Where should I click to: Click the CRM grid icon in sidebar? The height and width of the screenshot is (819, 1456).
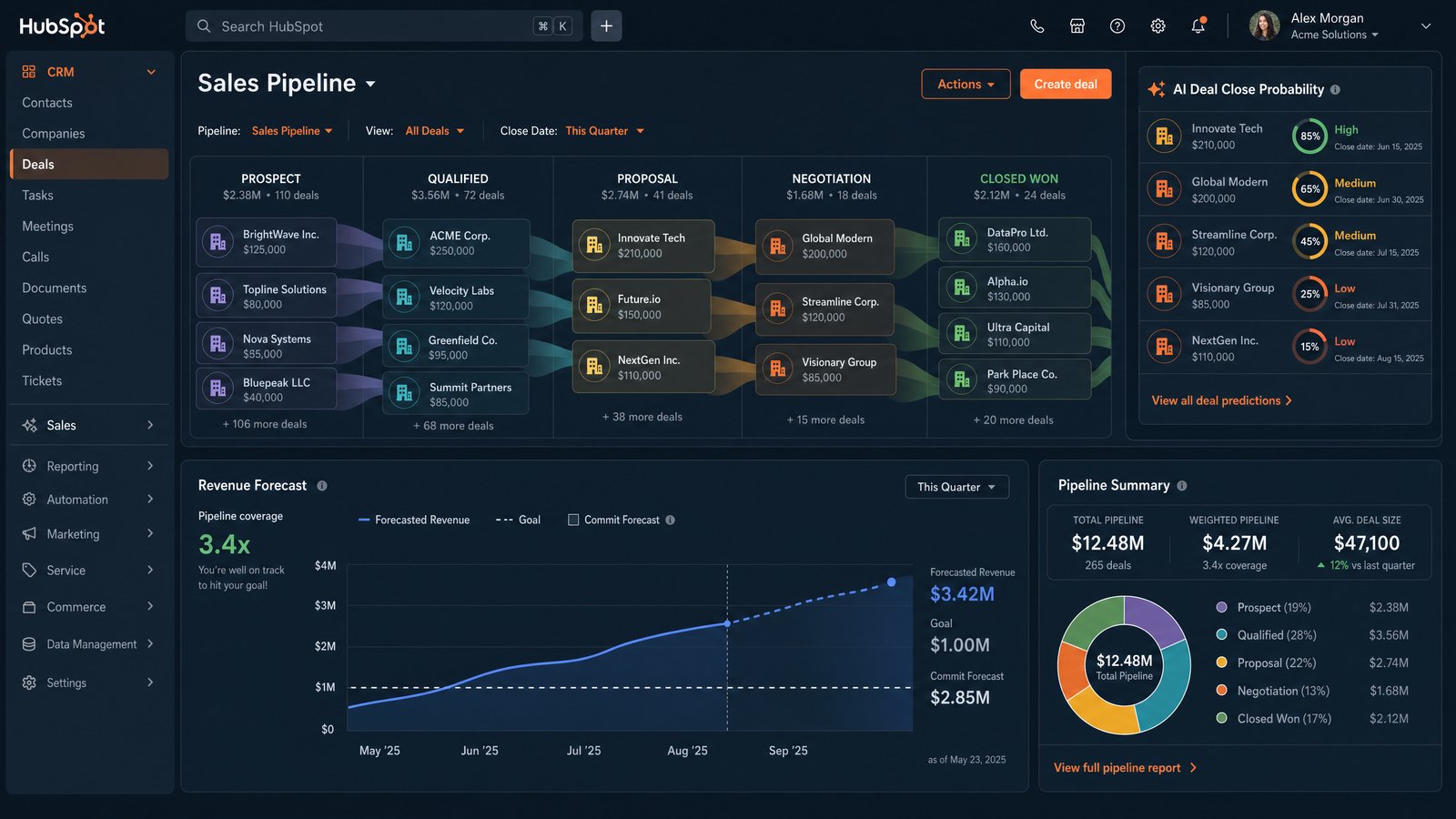(29, 72)
